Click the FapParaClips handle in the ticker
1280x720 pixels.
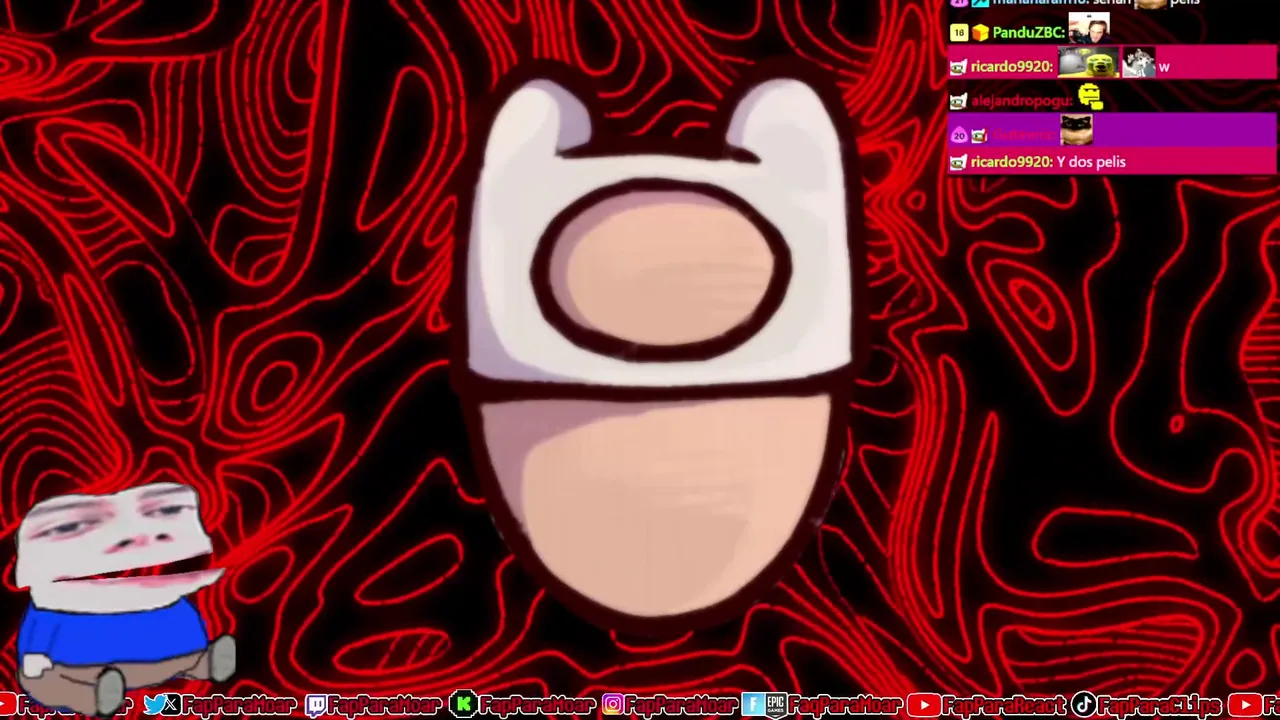click(x=1160, y=706)
